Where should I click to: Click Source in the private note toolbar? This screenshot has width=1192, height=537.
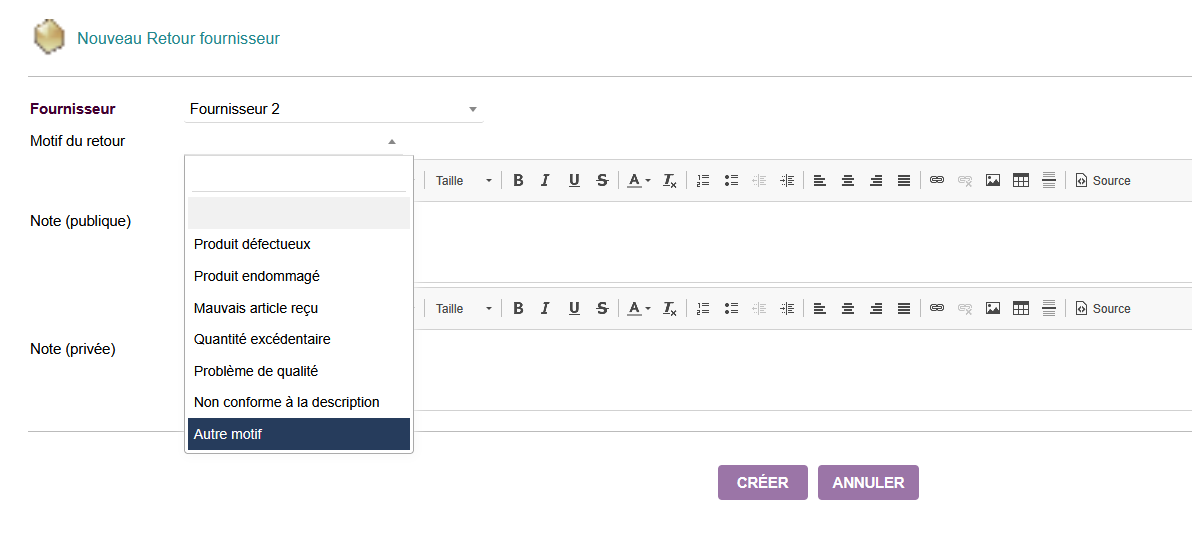(x=1103, y=309)
